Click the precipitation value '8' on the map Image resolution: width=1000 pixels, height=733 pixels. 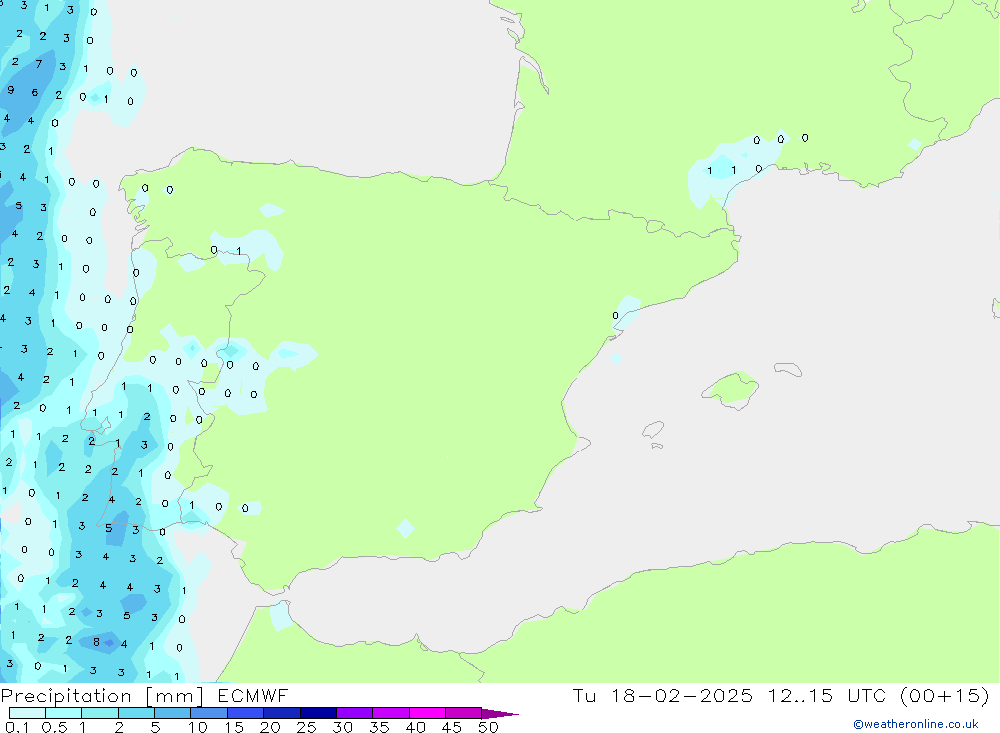(x=96, y=642)
